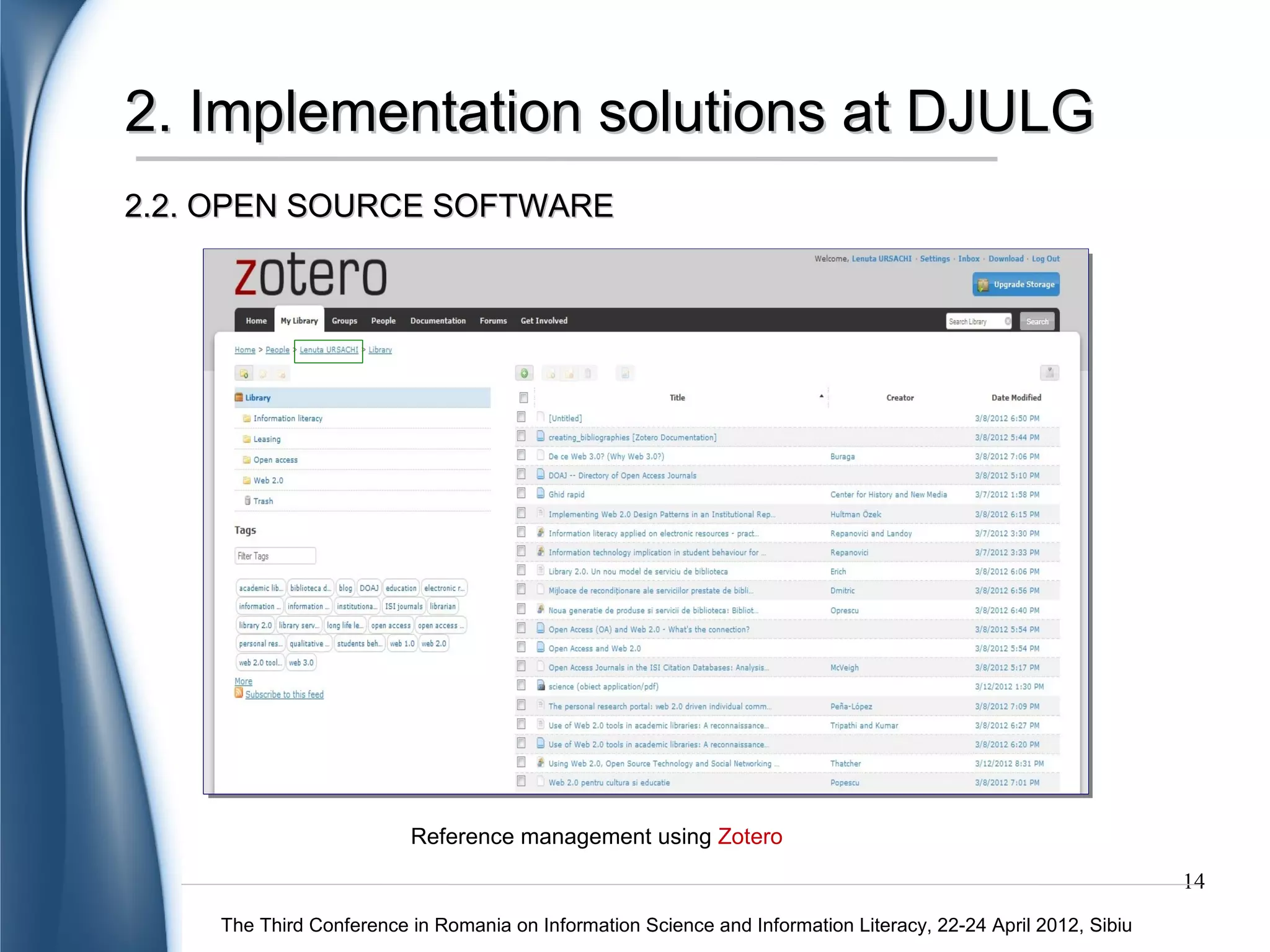Click the Log Out link

tap(1046, 259)
